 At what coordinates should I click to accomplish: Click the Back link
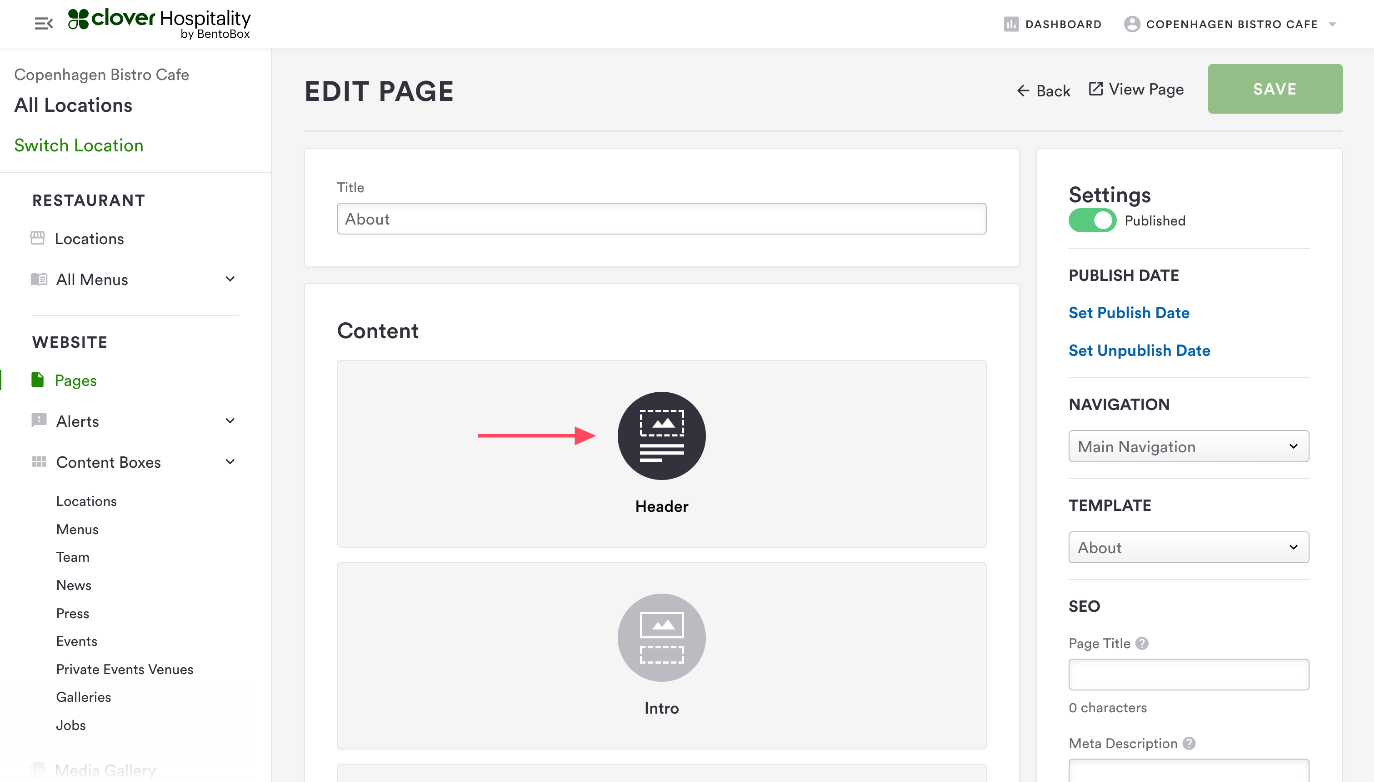[x=1044, y=91]
